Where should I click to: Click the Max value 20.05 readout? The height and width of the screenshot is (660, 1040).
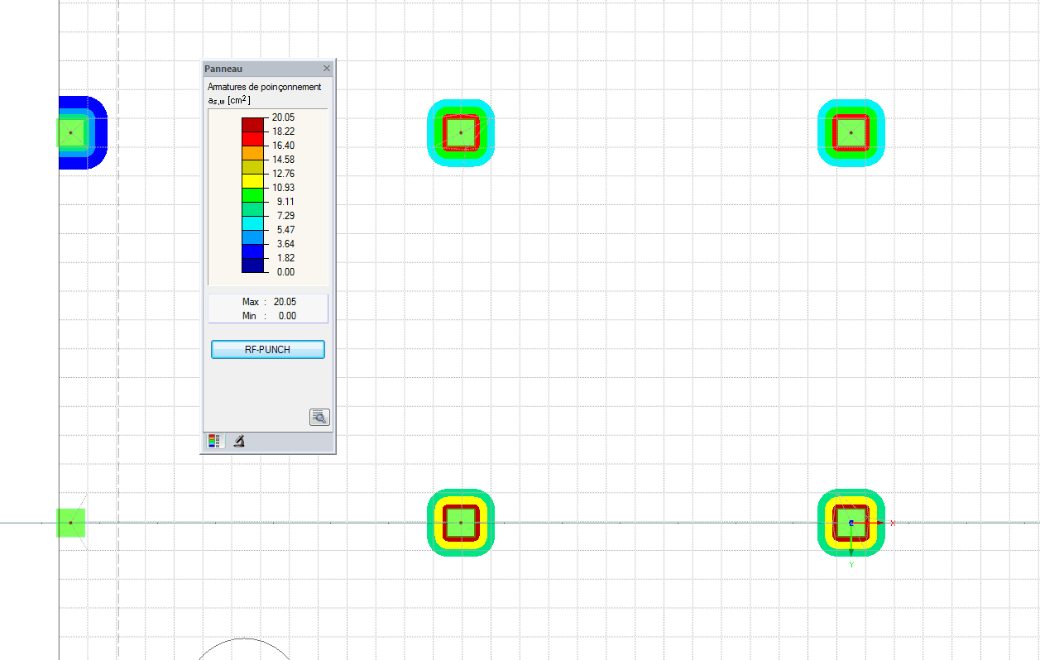tap(285, 301)
